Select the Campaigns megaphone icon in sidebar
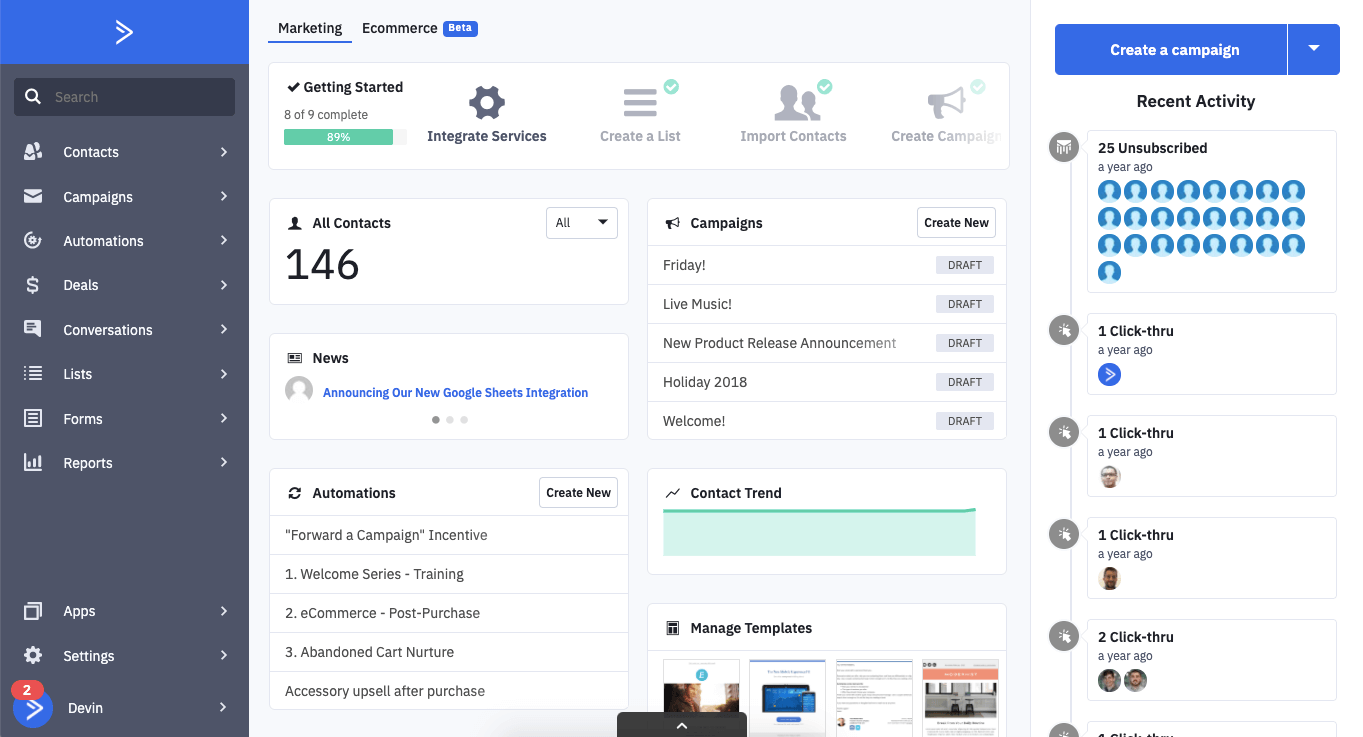The width and height of the screenshot is (1363, 737). pyautogui.click(x=33, y=196)
